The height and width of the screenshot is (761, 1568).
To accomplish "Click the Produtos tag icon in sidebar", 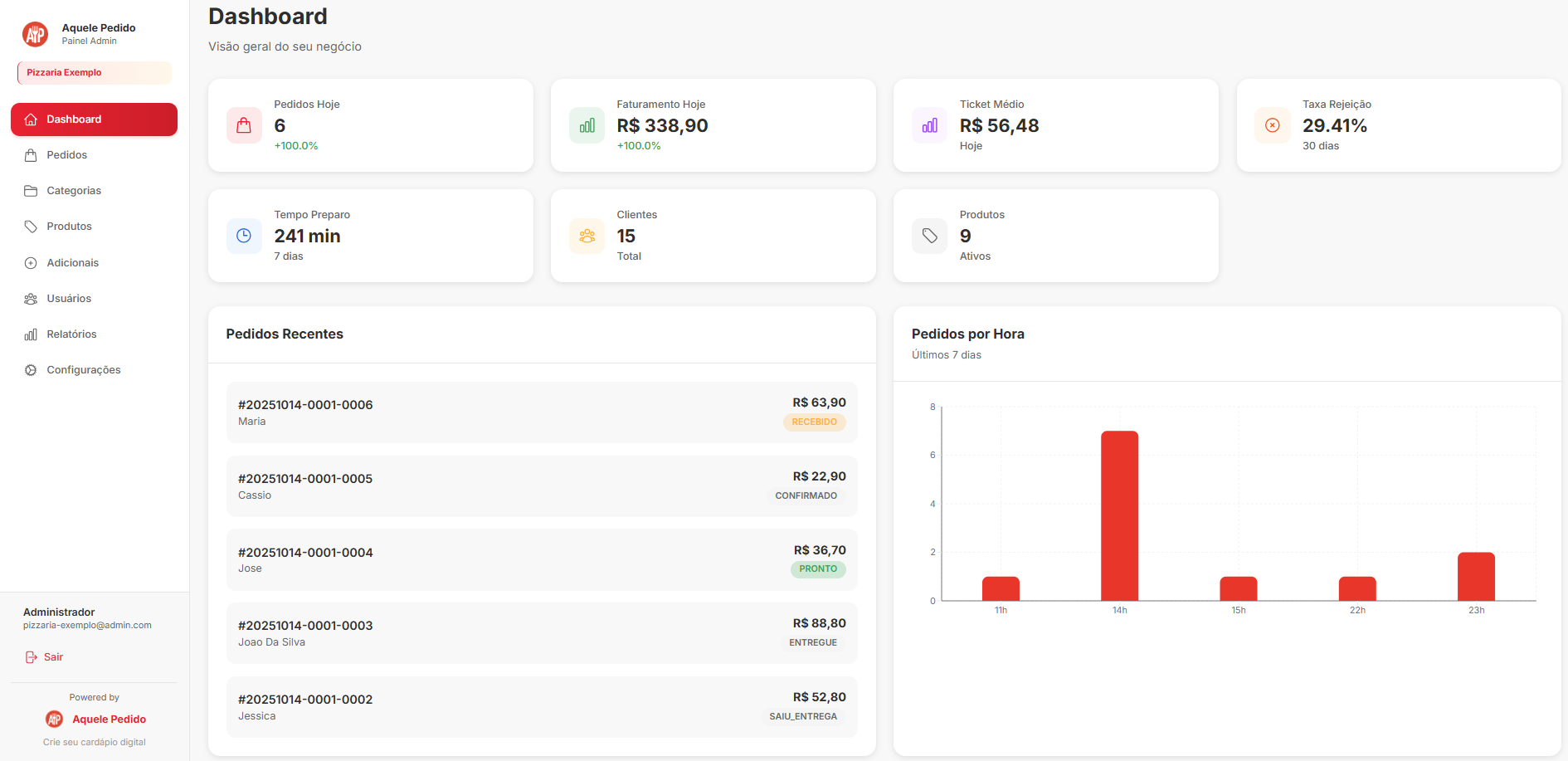I will pyautogui.click(x=31, y=226).
